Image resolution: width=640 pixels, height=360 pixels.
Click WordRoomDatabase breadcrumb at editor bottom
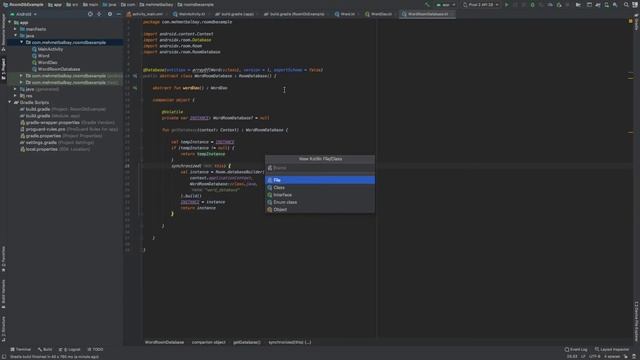click(x=164, y=342)
